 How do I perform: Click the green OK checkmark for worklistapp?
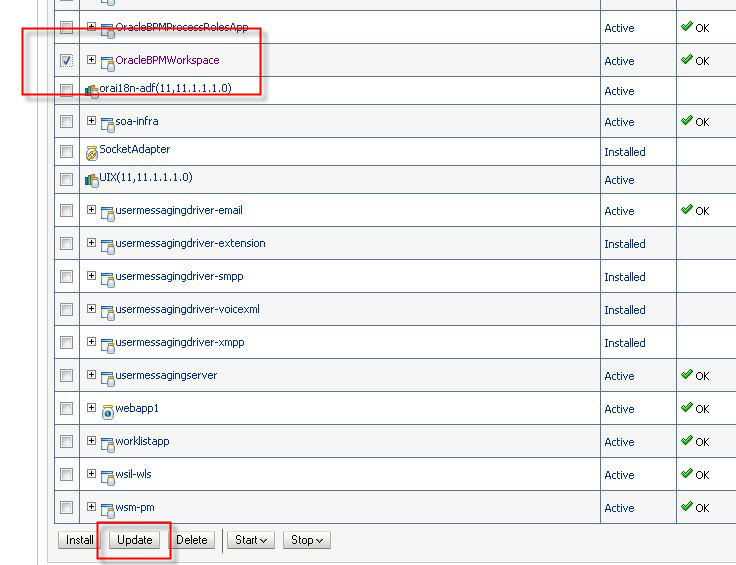pyautogui.click(x=687, y=440)
